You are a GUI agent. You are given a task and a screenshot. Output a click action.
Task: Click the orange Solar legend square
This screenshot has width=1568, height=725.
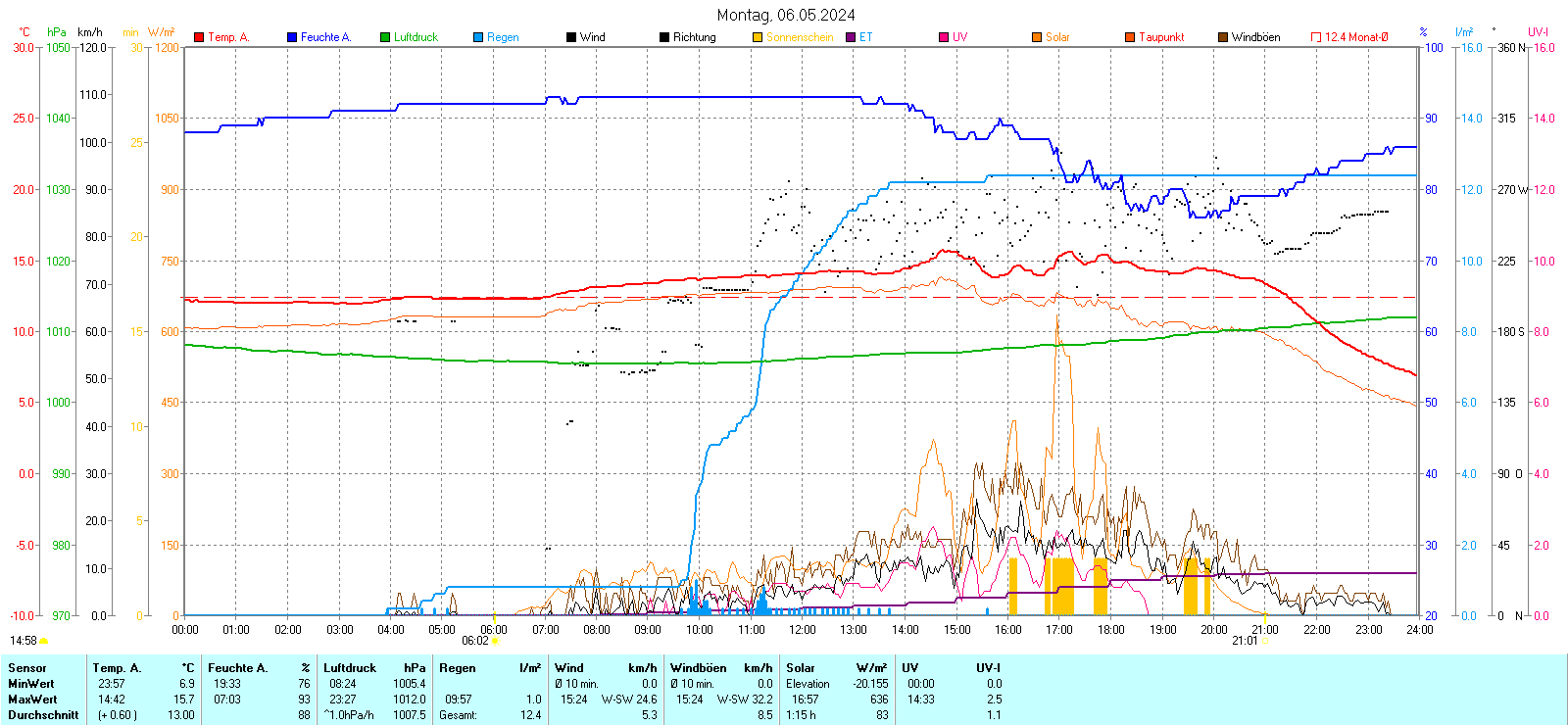tap(1037, 37)
